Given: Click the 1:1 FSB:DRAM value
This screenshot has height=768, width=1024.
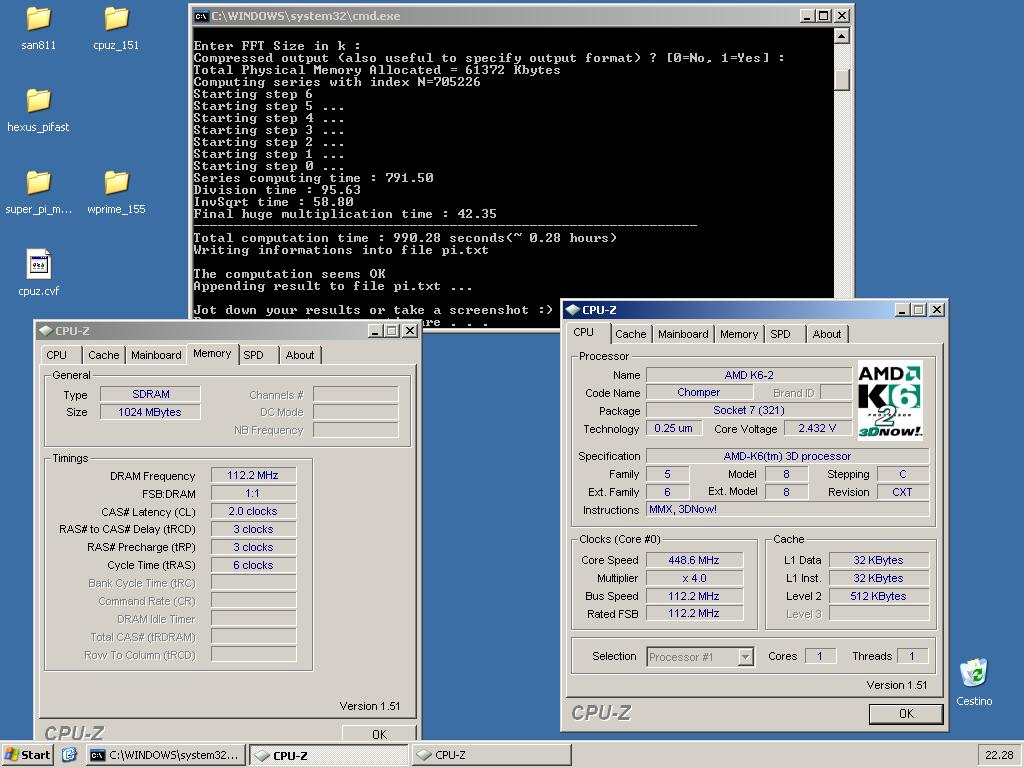Looking at the screenshot, I should coord(253,494).
